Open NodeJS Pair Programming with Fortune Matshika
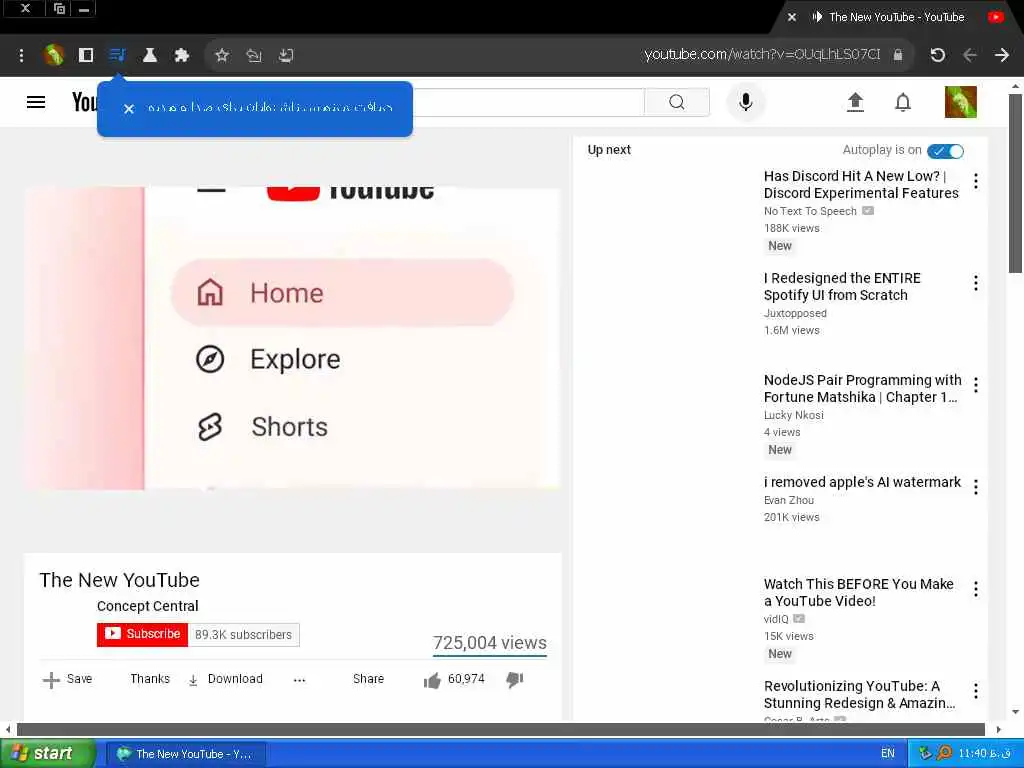1024x768 pixels. point(863,389)
